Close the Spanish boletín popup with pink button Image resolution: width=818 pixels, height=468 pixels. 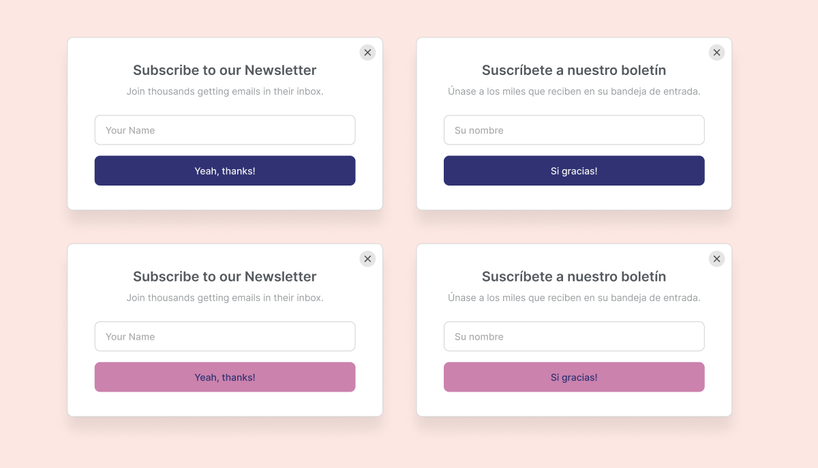tap(716, 259)
